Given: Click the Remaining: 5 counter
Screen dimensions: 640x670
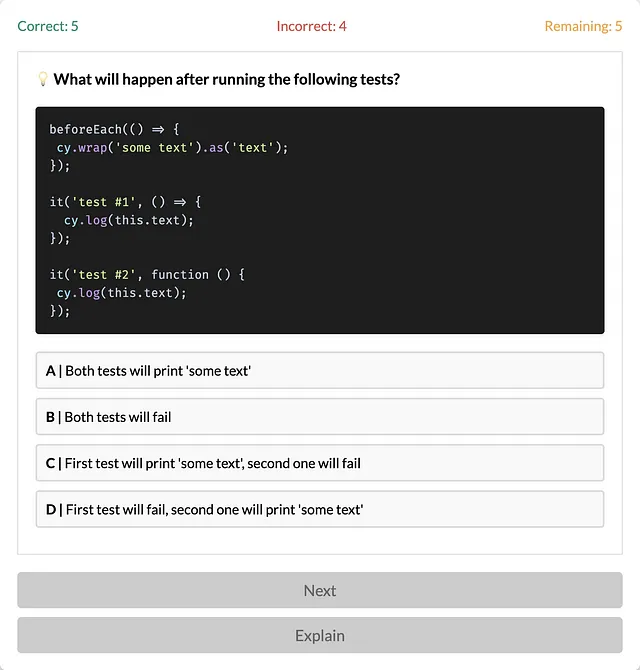Looking at the screenshot, I should 583,26.
